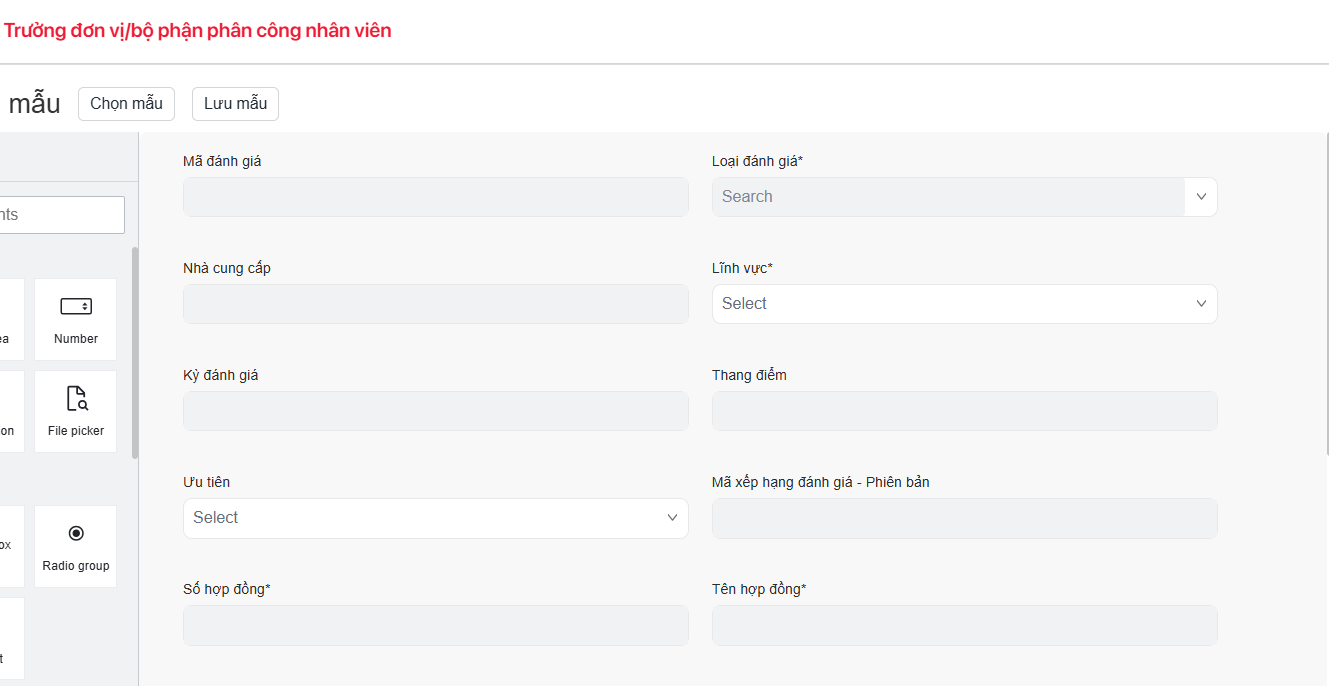Focus the Số hợp đồng input

[x=435, y=625]
